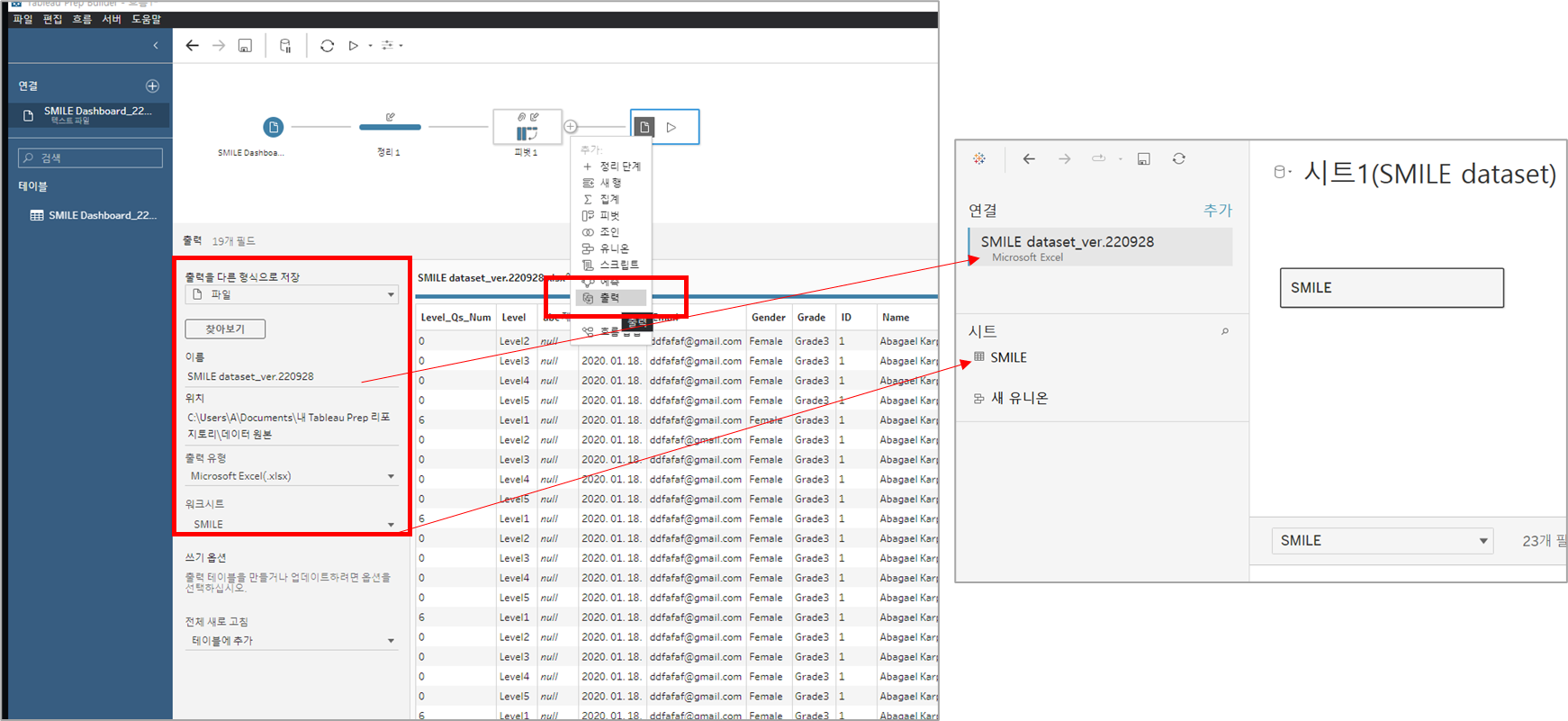Click the output name field SMILE dataset_ver.220928

(292, 376)
